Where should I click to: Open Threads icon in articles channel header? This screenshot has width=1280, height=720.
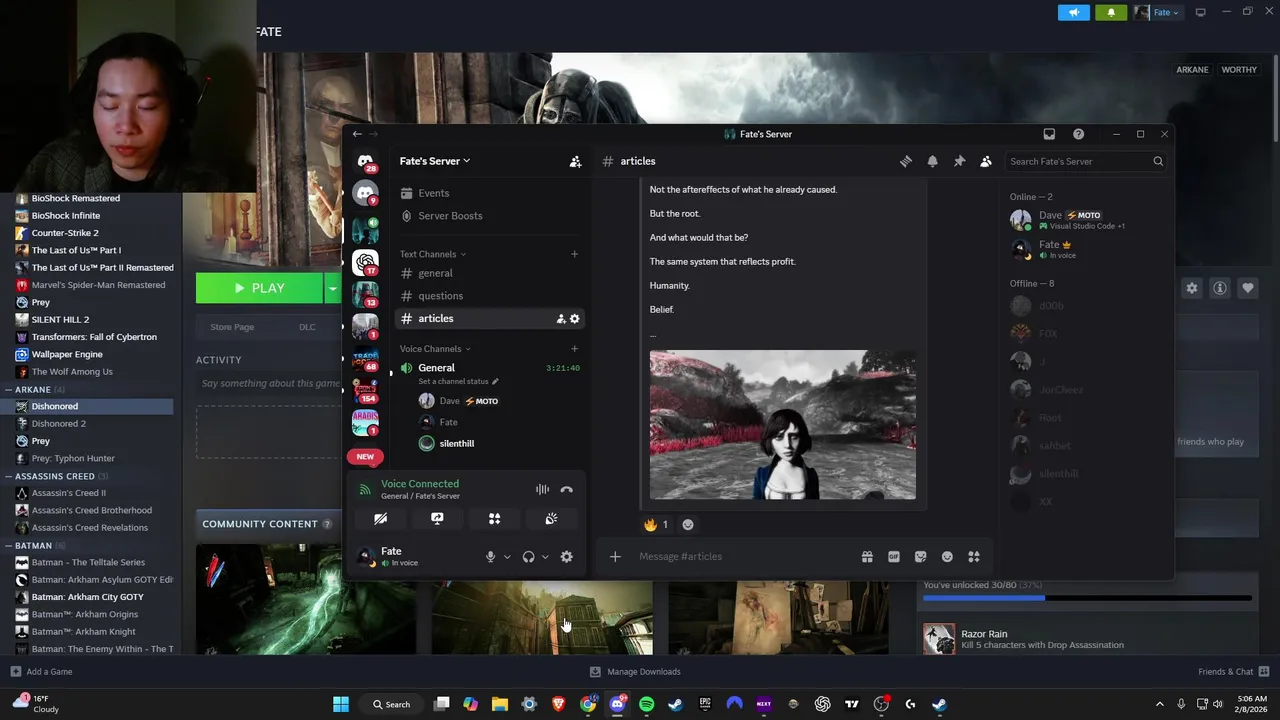point(906,161)
